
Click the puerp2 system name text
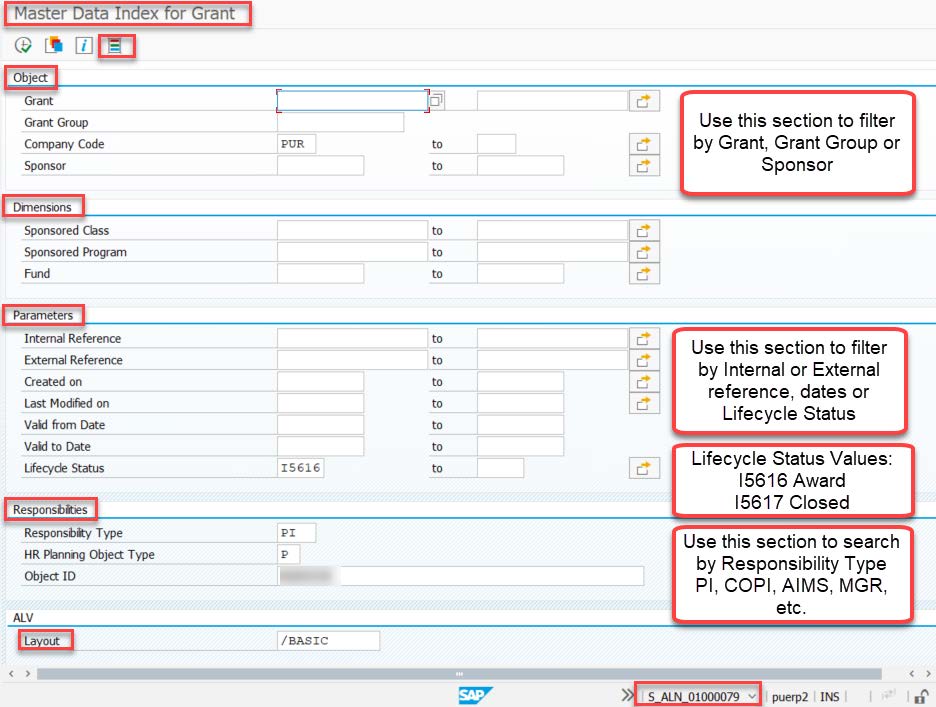[790, 697]
